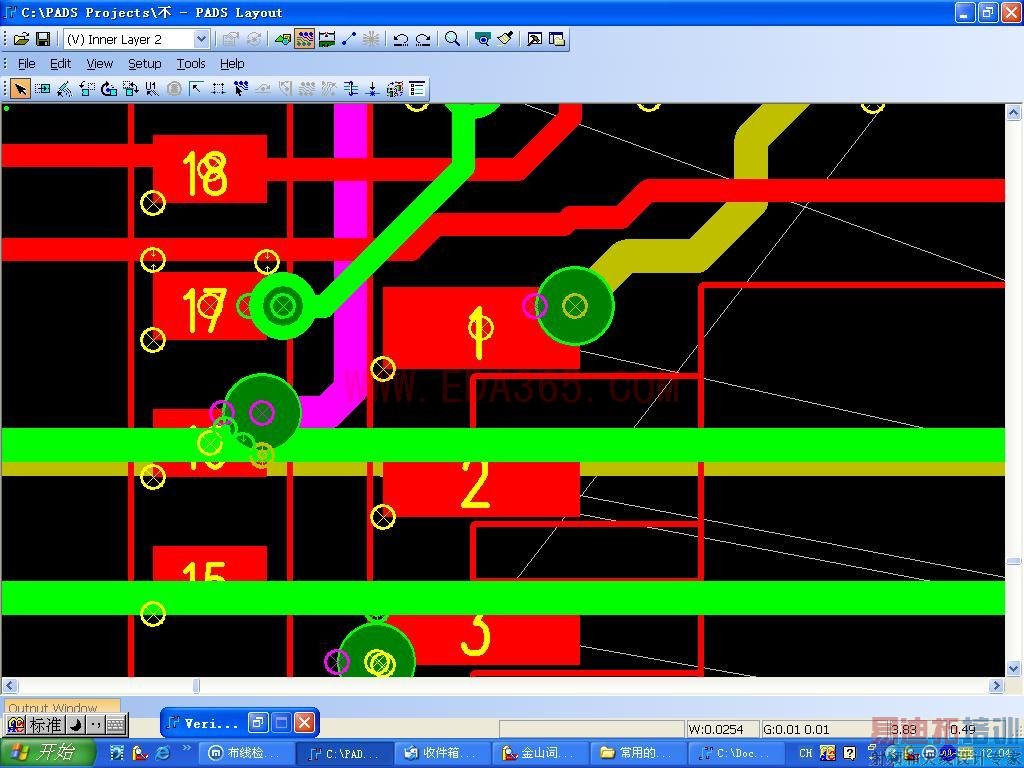Open the Inner Layer 2 layer dropdown
This screenshot has height=768, width=1024.
pos(201,39)
